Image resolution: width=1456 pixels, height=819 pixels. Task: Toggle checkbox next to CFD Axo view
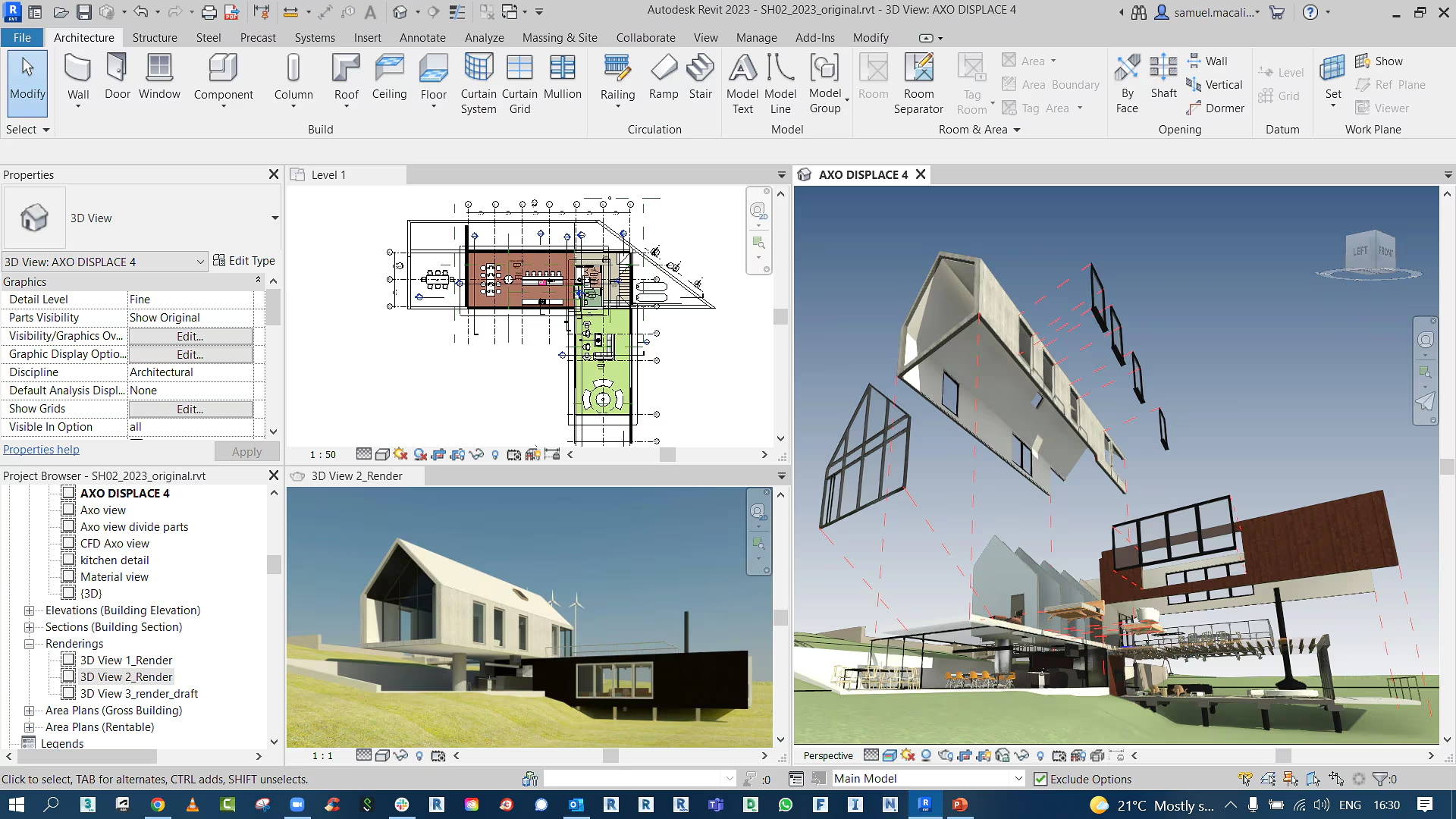68,543
